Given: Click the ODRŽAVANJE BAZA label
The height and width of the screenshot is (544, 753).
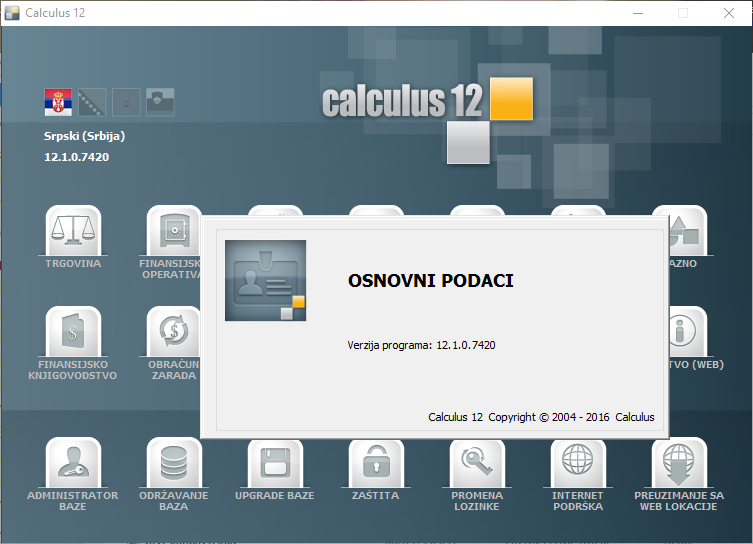Looking at the screenshot, I should click(174, 501).
